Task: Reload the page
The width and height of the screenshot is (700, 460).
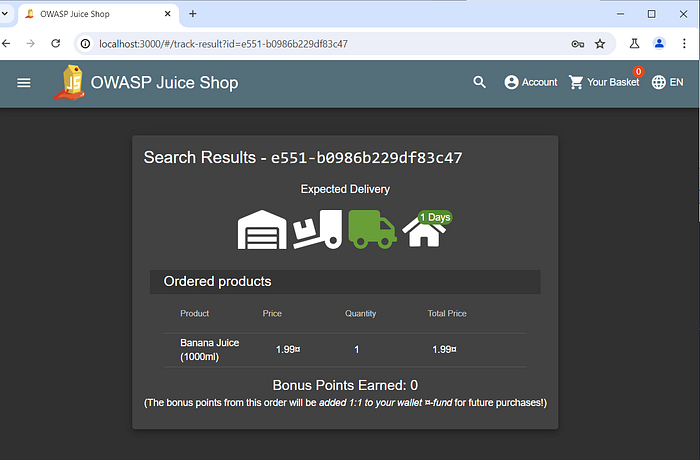Action: [55, 43]
